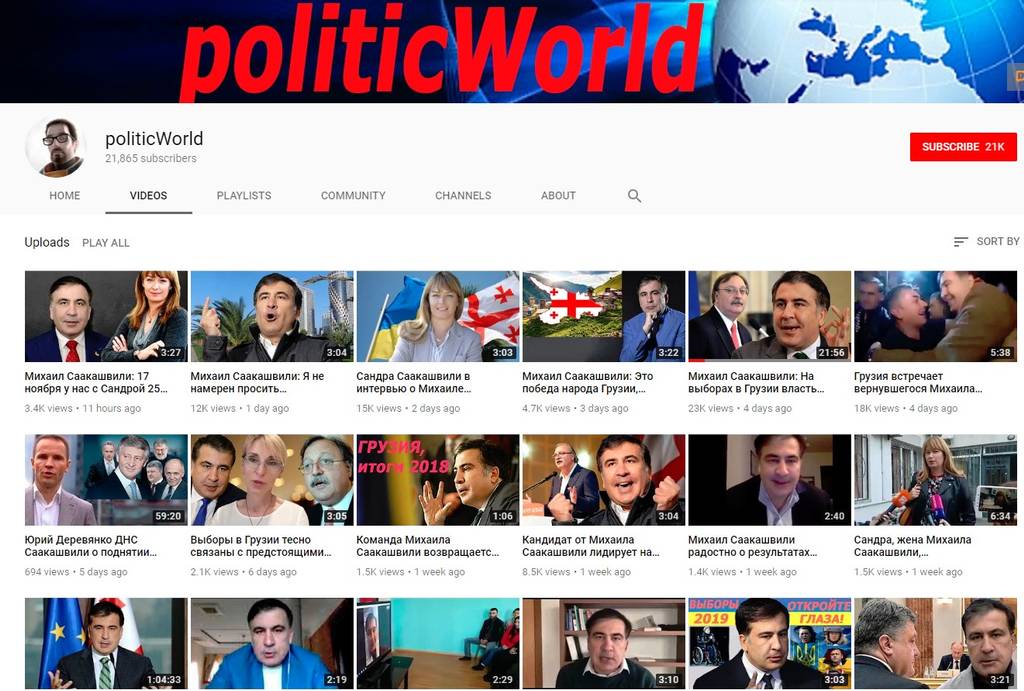Open the 3:04 thumbnail with palm trees
Screen dimensions: 1024x691
(x=272, y=316)
